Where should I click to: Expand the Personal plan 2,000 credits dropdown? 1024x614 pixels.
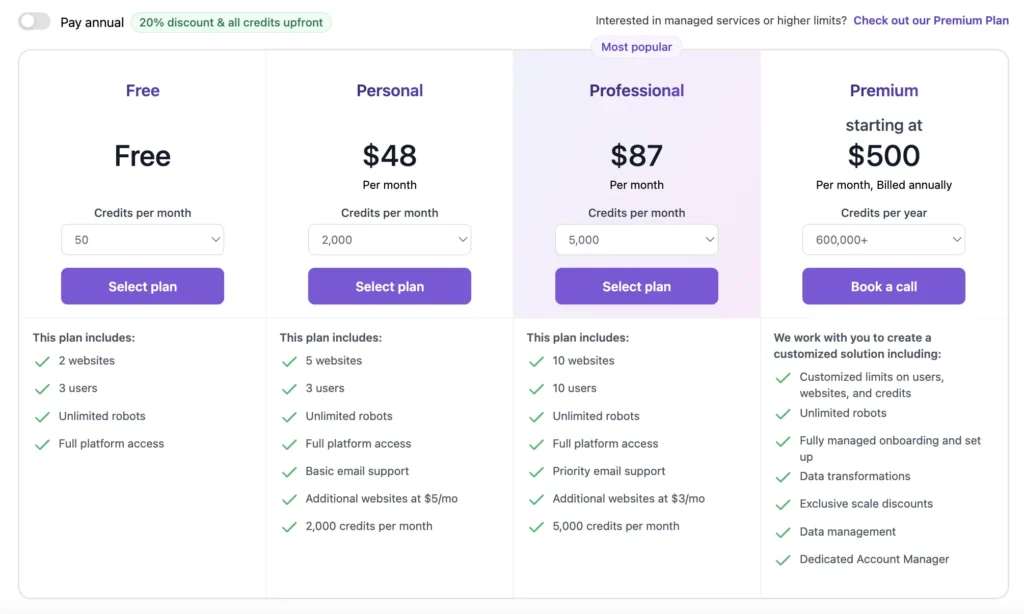pyautogui.click(x=389, y=240)
